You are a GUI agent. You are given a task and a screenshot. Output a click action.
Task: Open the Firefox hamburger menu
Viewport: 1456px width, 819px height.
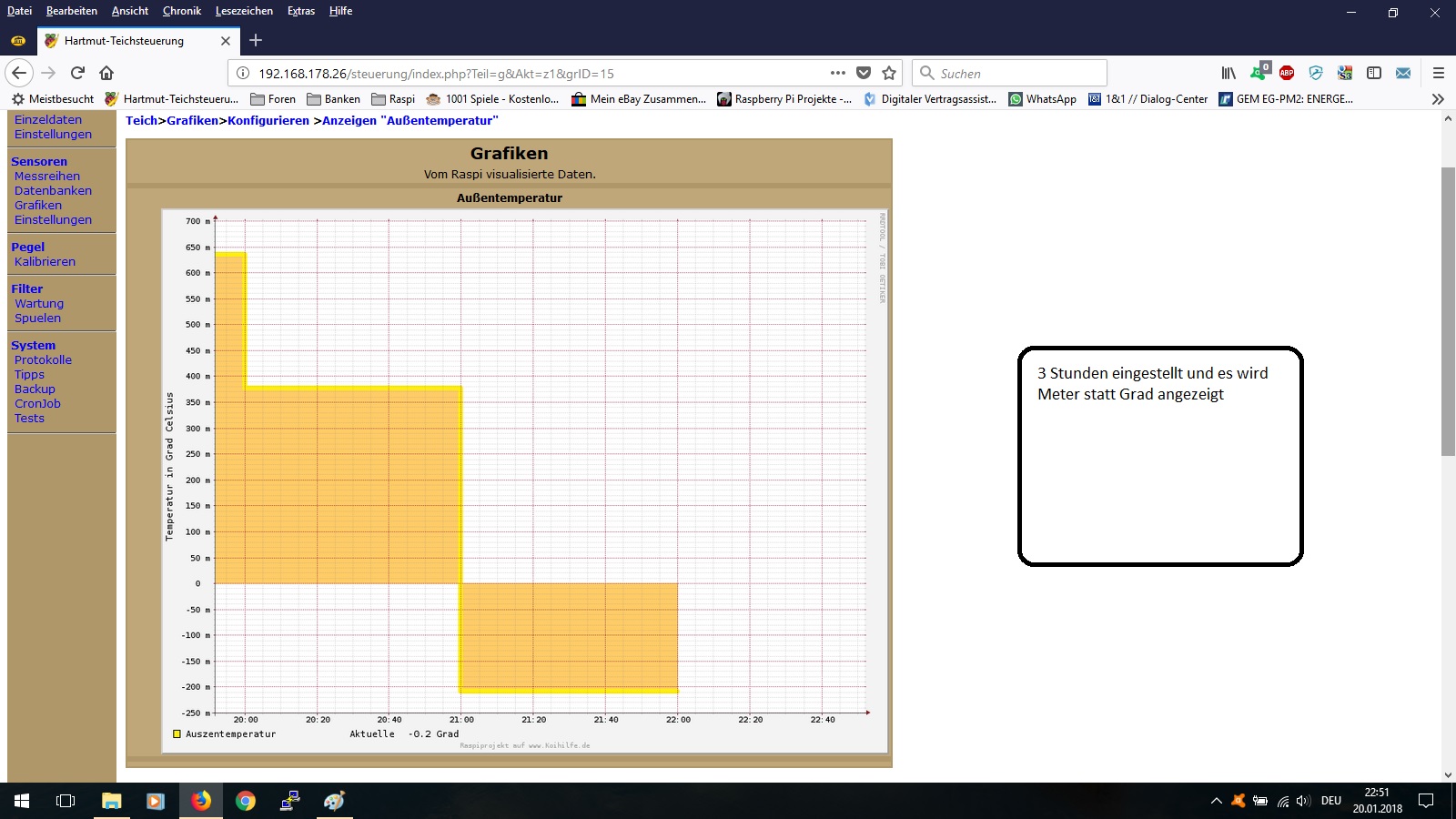click(x=1438, y=73)
